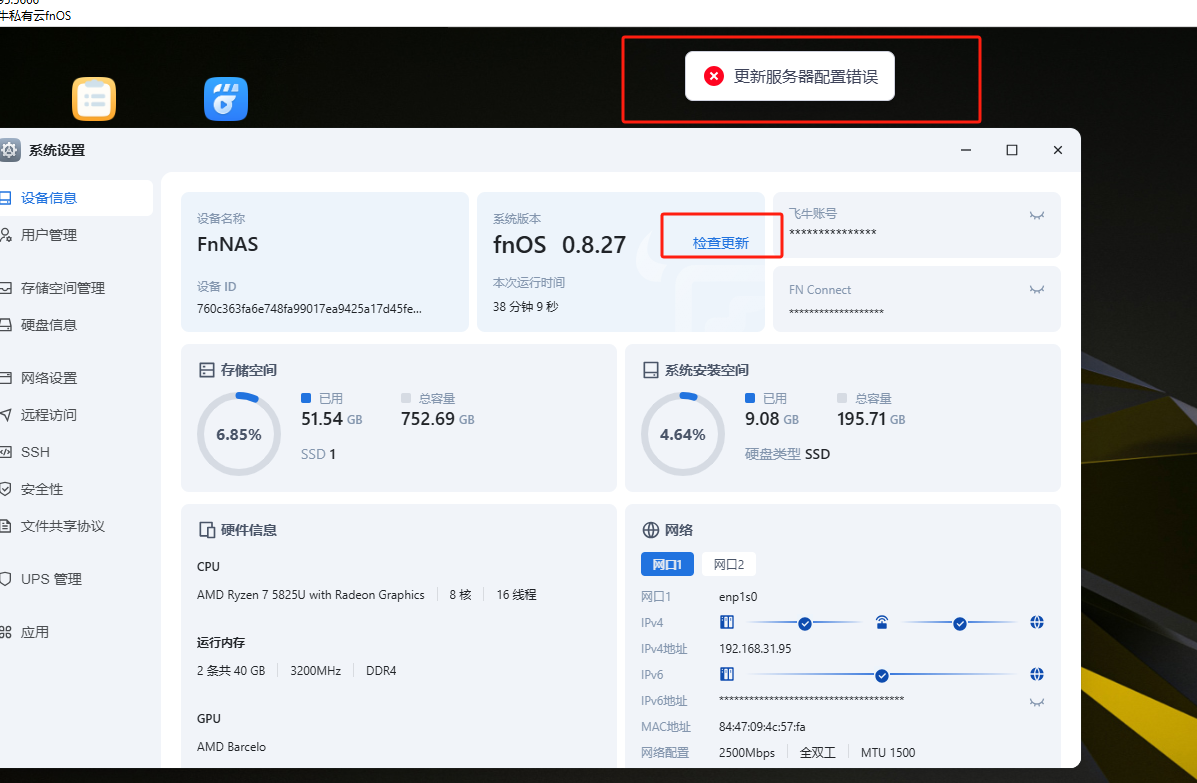This screenshot has width=1197, height=783.
Task: Click the 检查更新 link
Action: [x=721, y=243]
